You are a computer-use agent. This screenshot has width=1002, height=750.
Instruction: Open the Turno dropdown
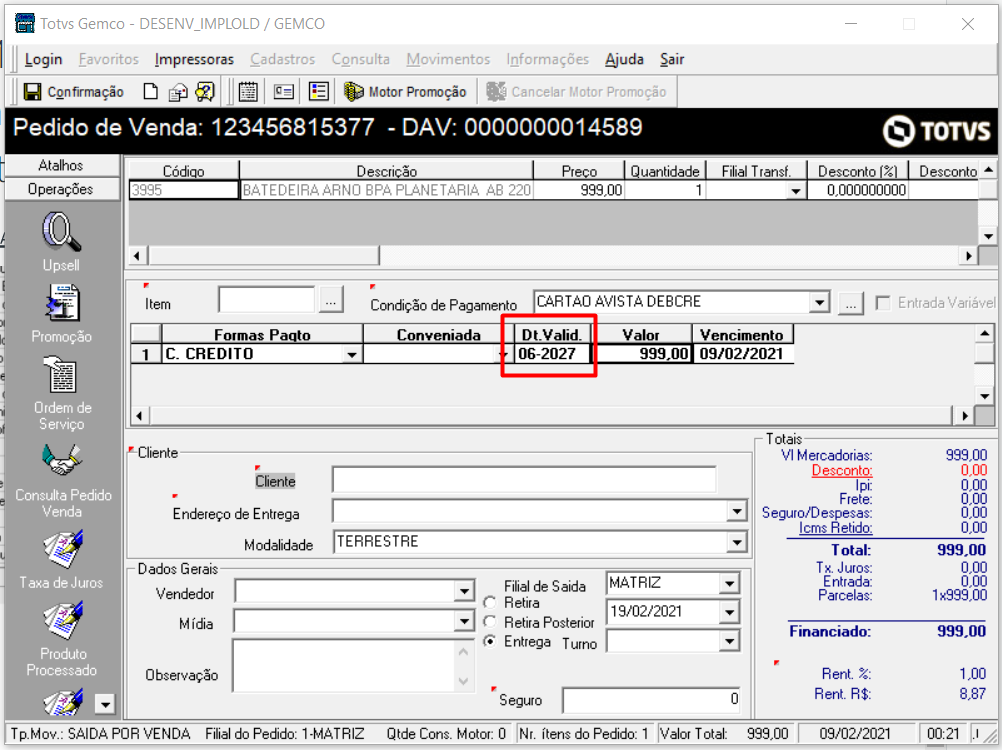click(x=729, y=641)
